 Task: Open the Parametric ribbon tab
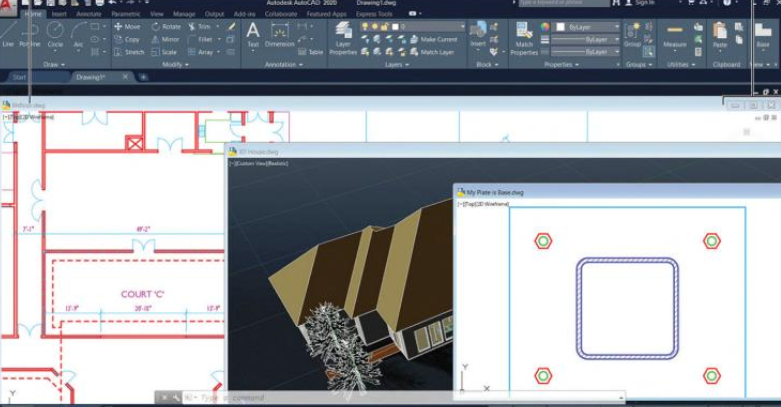click(126, 14)
